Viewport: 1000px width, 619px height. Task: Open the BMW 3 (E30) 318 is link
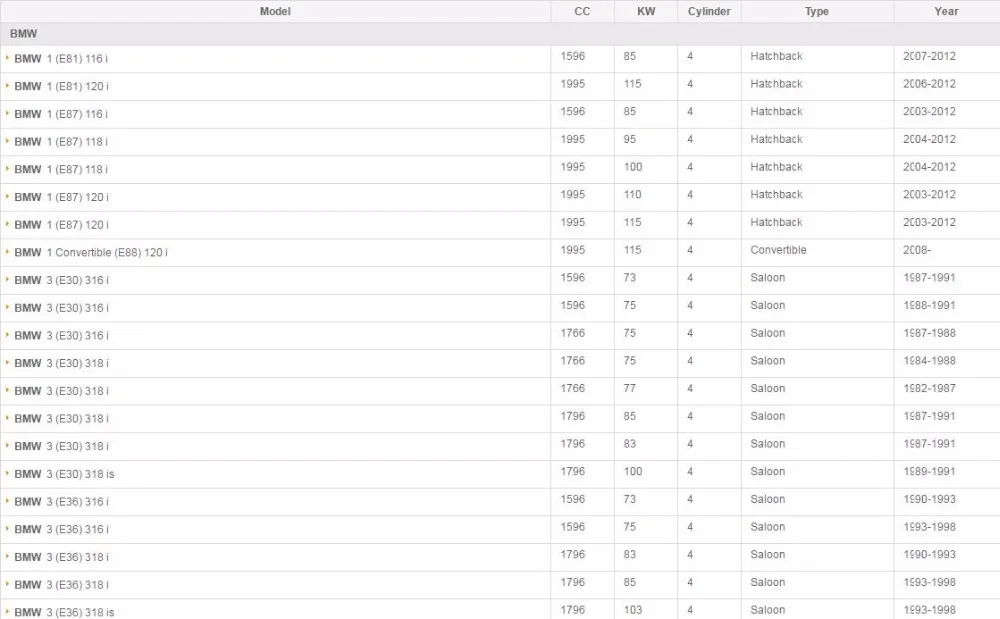[x=64, y=474]
